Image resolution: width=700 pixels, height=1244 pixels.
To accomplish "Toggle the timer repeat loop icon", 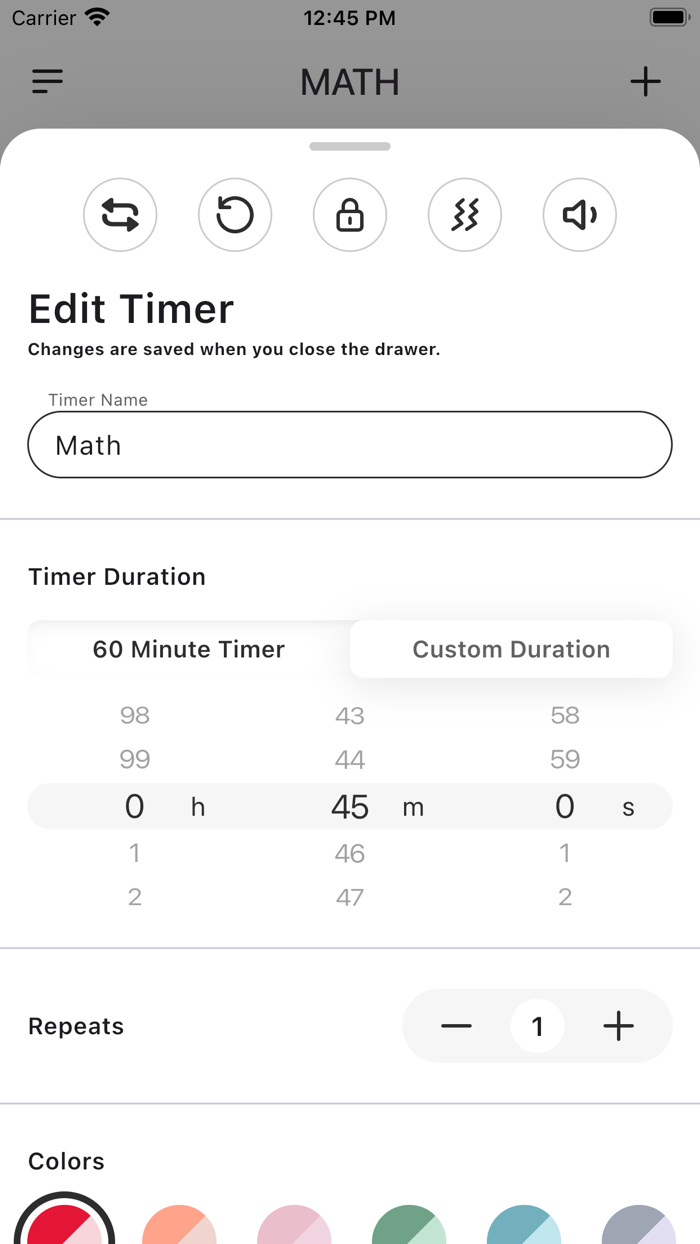I will point(120,215).
